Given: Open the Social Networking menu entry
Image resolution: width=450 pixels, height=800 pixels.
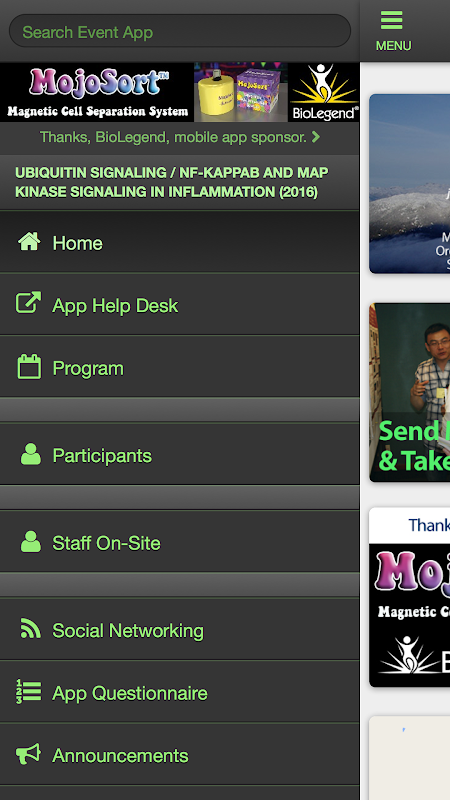Looking at the screenshot, I should pyautogui.click(x=180, y=629).
